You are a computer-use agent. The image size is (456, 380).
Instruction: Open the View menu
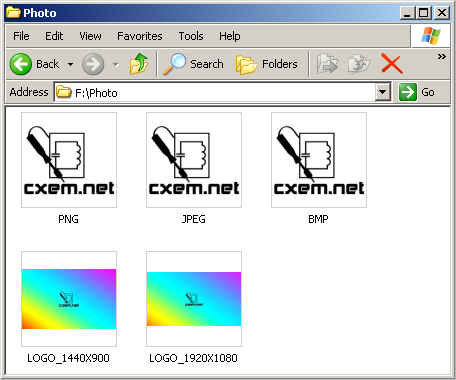(x=90, y=36)
